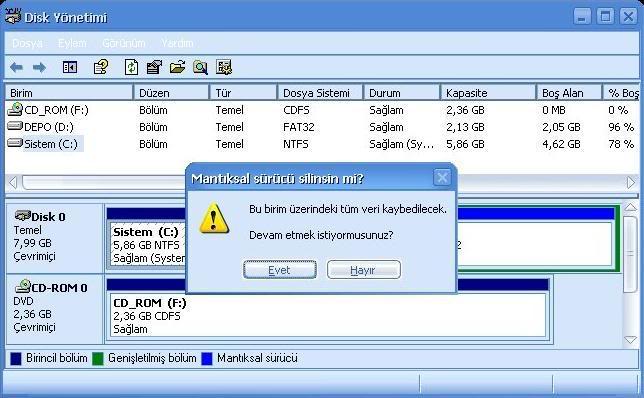Open the Dosya menu
Screen dimensions: 644x398
pos(28,43)
